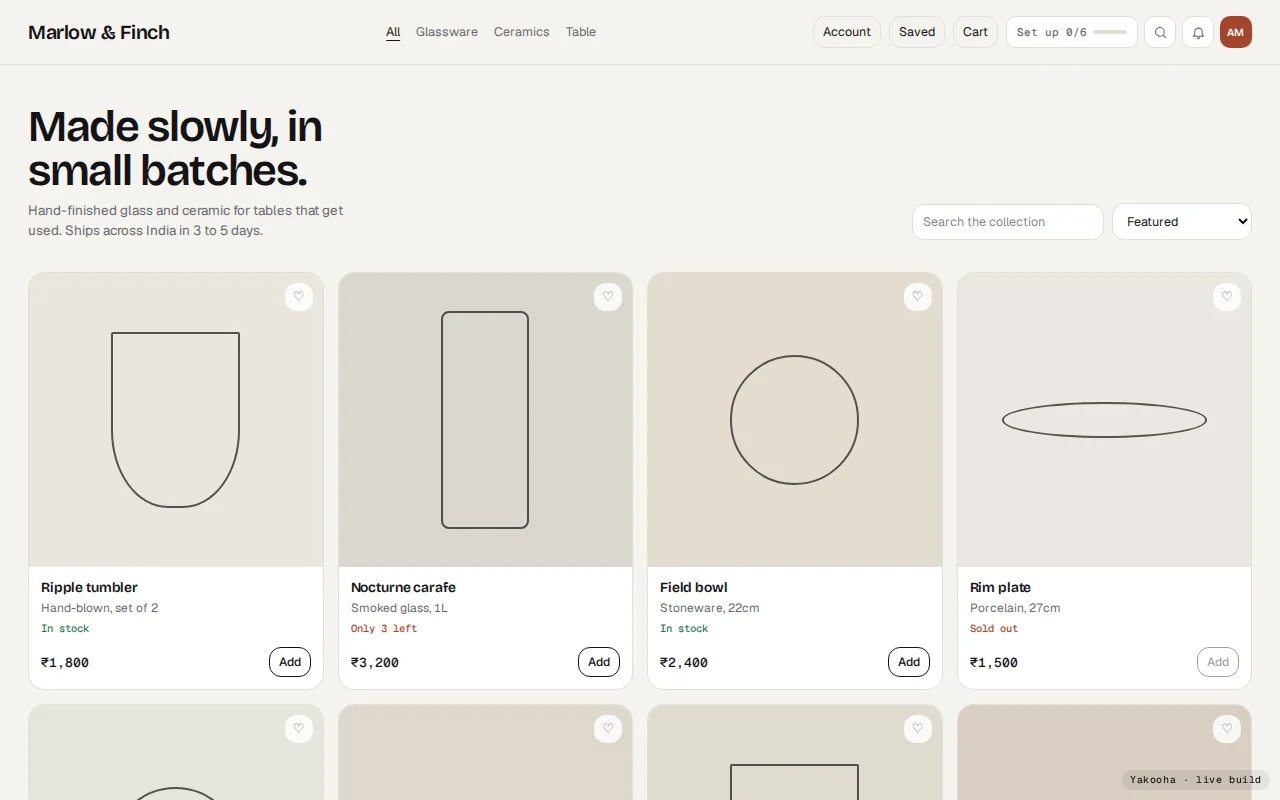Click the Rim plate title
1280x800 pixels.
[1000, 587]
